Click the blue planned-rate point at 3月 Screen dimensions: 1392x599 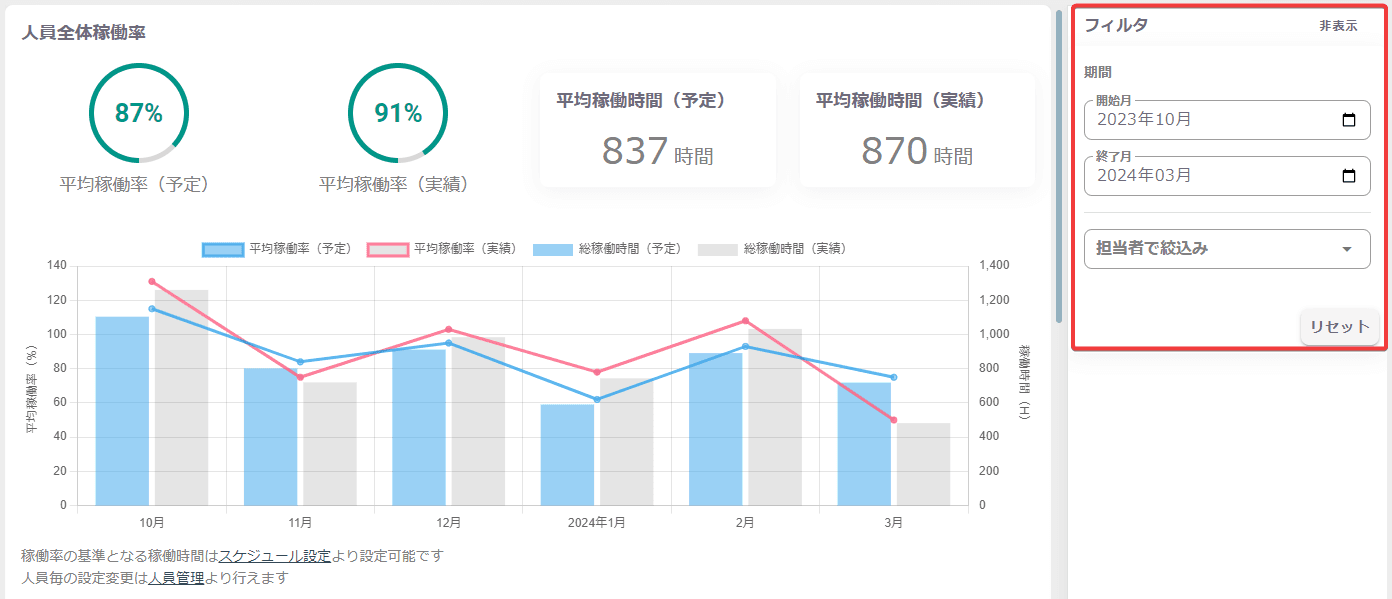coord(894,377)
